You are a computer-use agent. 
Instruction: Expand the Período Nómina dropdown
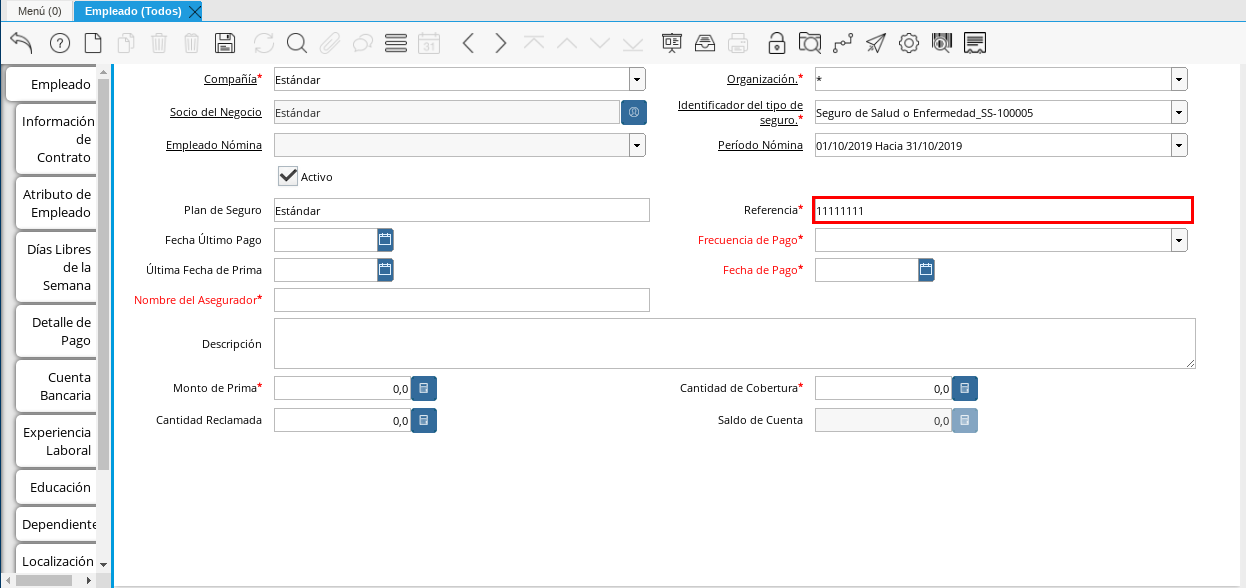click(1179, 145)
